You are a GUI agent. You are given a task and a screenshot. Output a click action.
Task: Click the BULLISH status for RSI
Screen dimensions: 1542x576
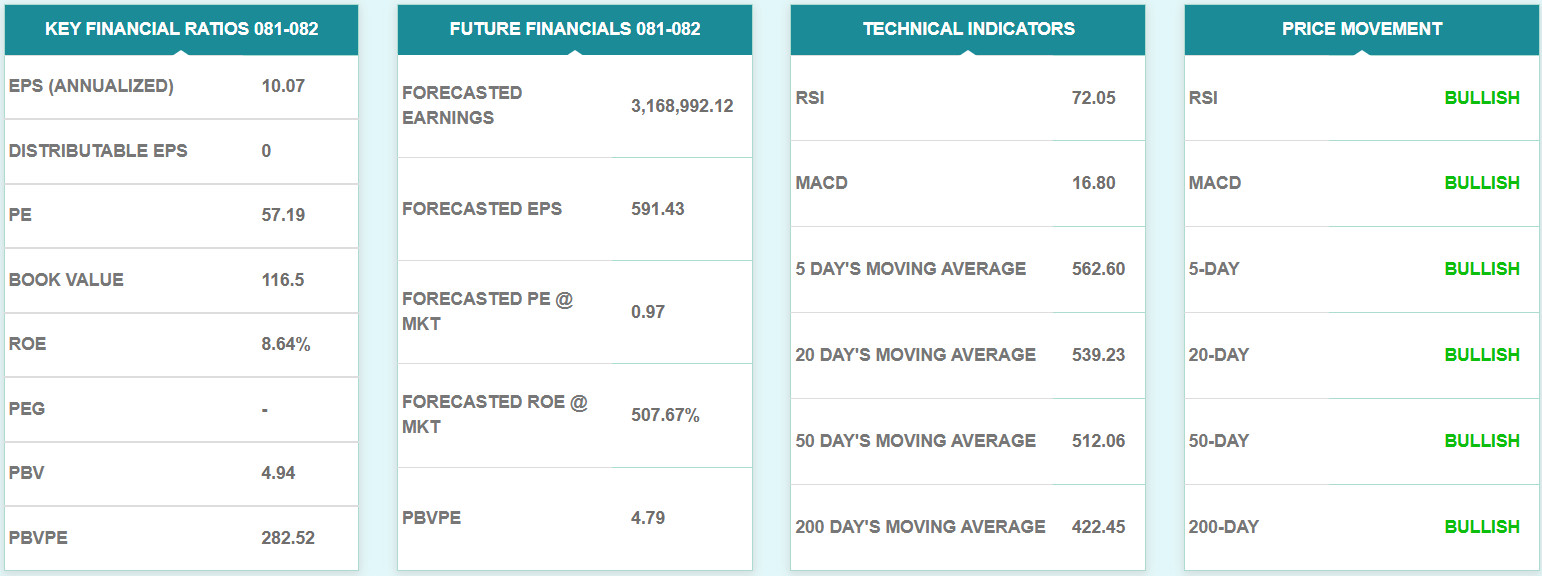(x=1482, y=98)
